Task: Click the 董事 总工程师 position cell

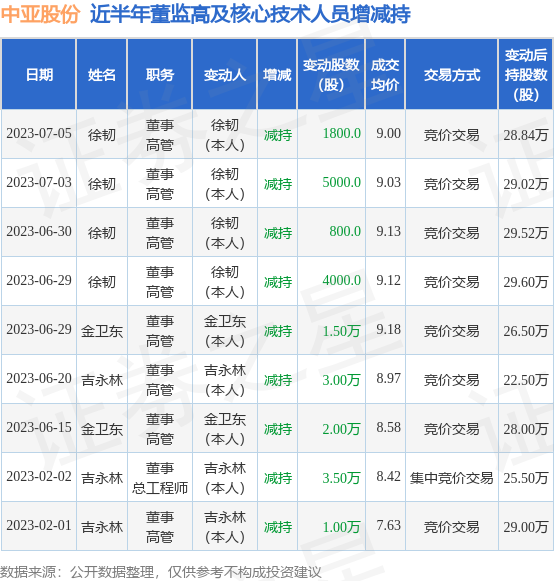Action: point(160,478)
